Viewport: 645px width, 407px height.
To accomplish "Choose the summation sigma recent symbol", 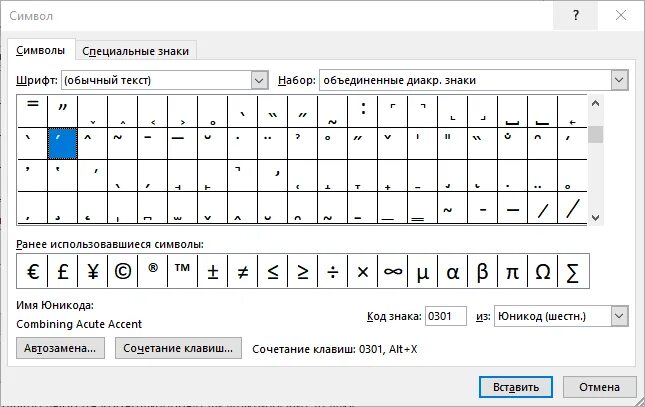I will pyautogui.click(x=574, y=271).
